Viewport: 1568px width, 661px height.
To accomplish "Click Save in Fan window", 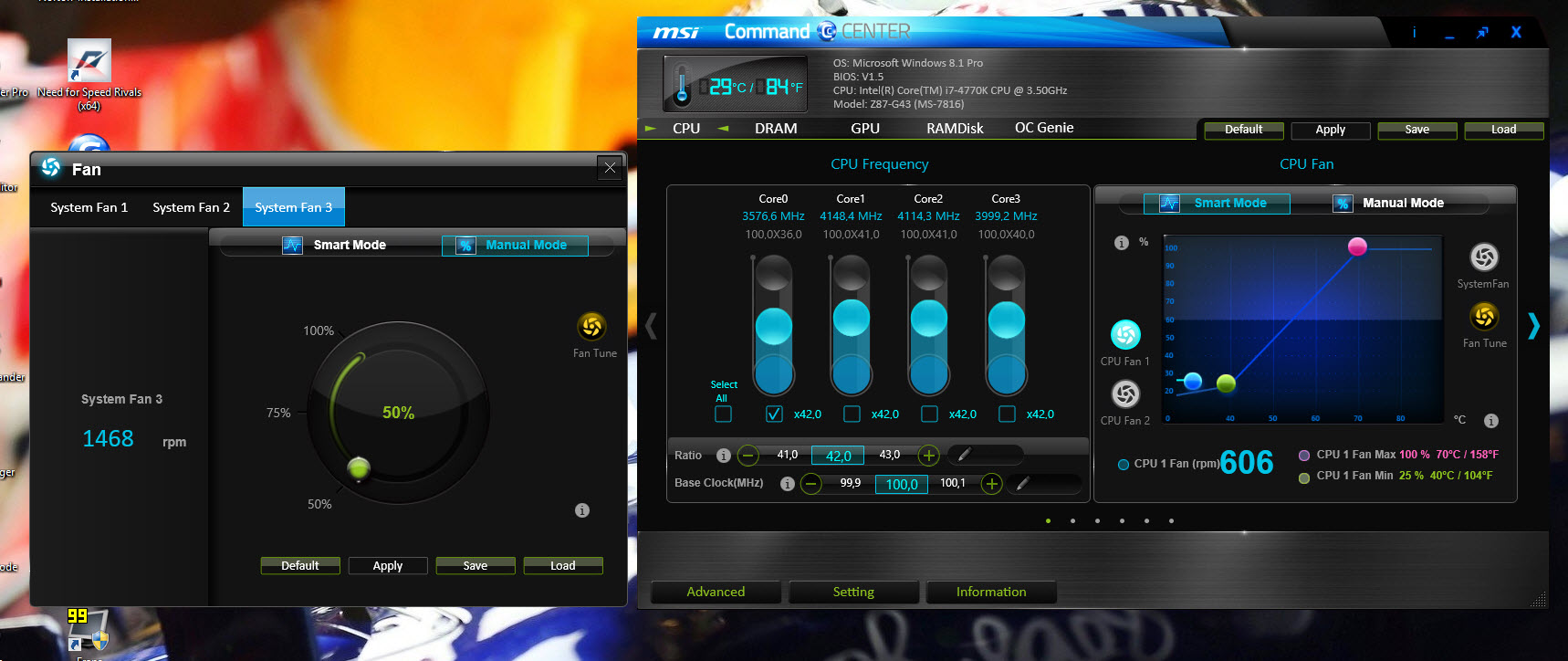I will coord(476,566).
